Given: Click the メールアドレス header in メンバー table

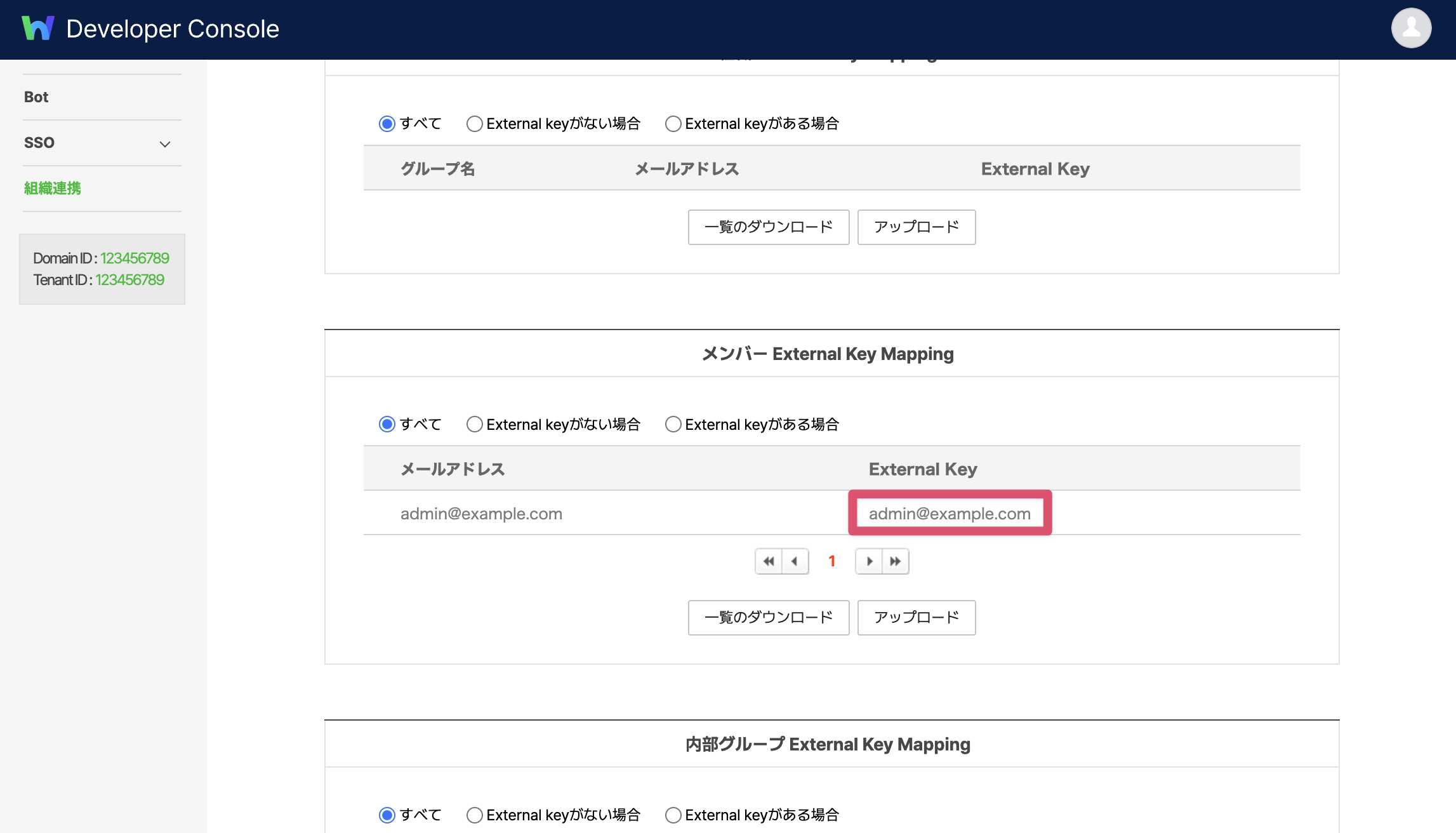Looking at the screenshot, I should tap(453, 469).
